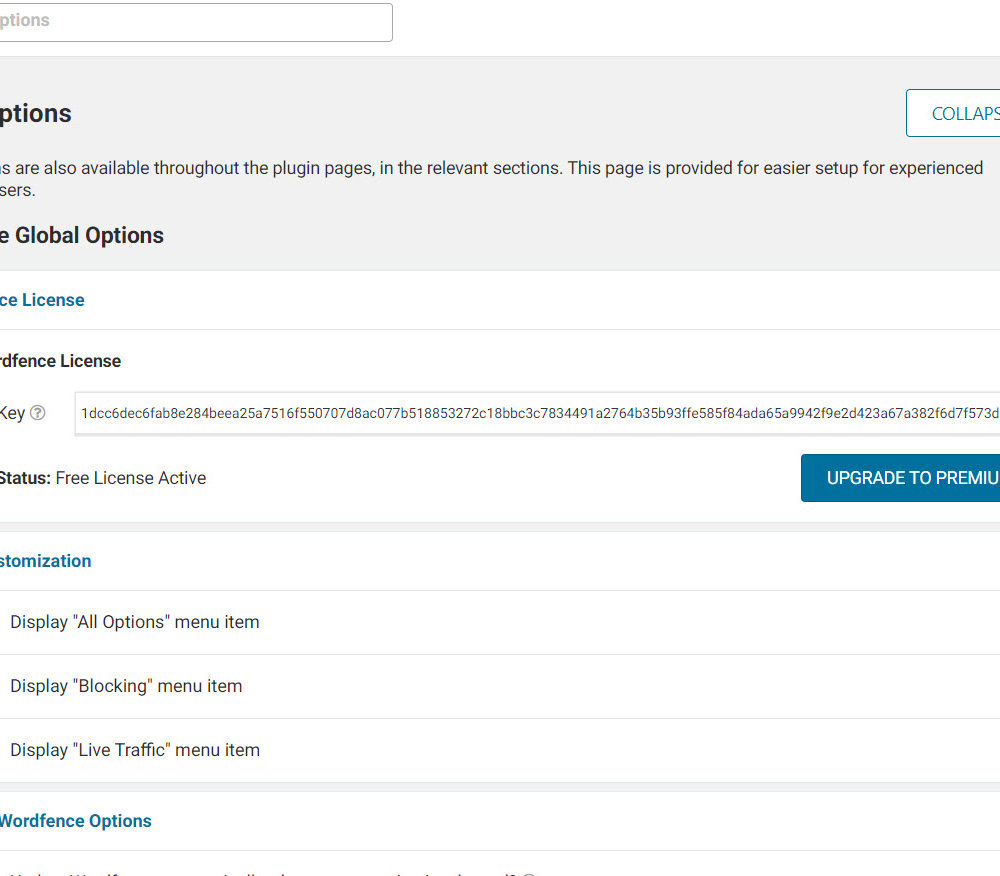Click the Wordfence Global Options heading
1000x876 pixels.
click(x=82, y=236)
